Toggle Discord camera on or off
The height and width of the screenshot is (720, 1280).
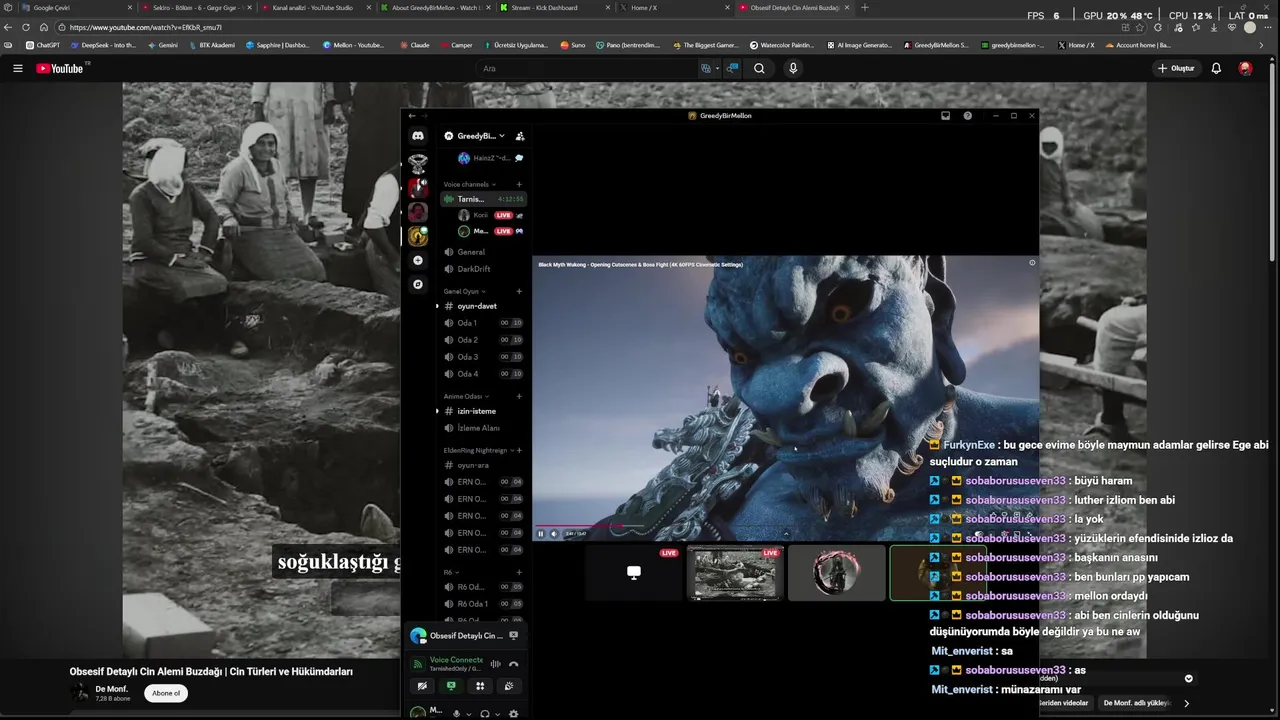[x=422, y=686]
